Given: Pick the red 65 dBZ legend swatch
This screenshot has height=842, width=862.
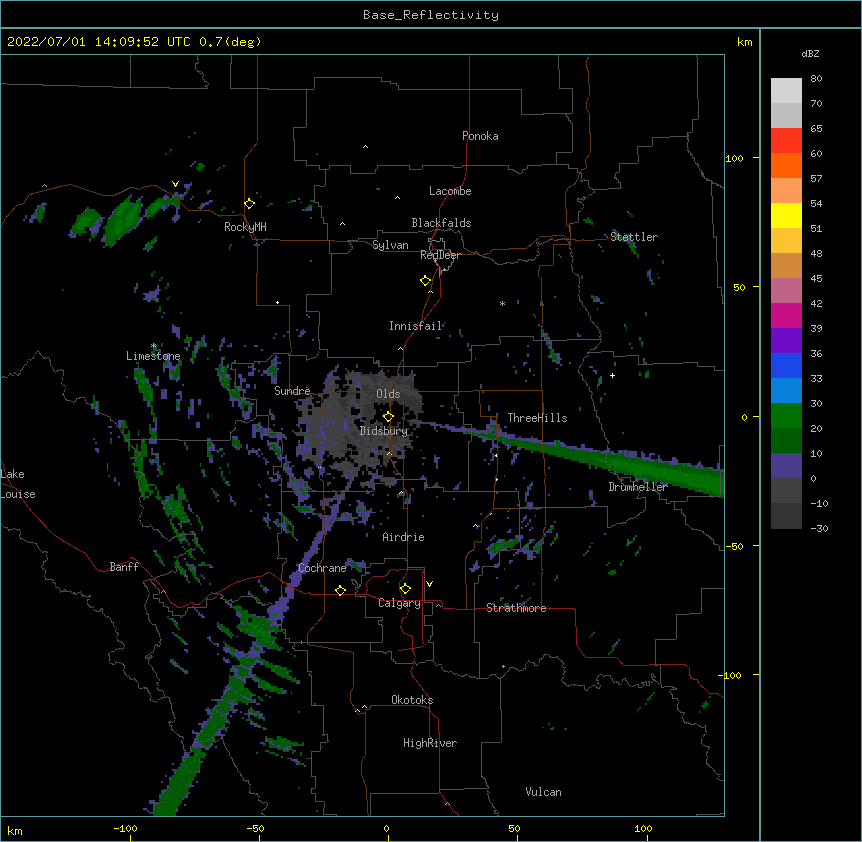Looking at the screenshot, I should click(786, 140).
